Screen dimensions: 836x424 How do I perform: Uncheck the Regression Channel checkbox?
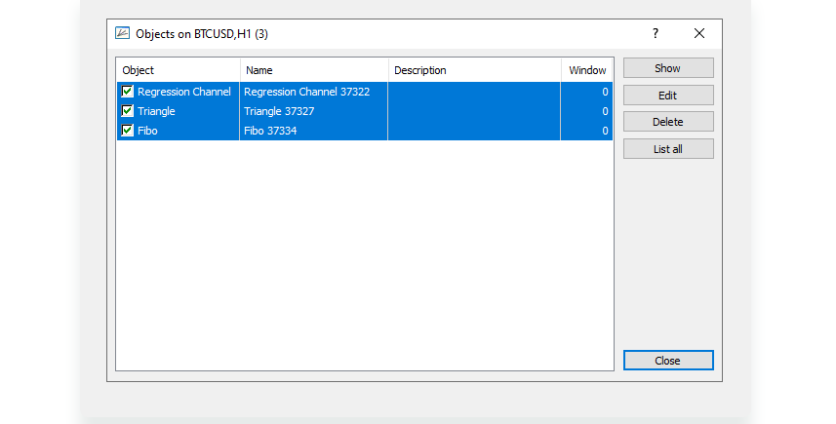(x=127, y=91)
